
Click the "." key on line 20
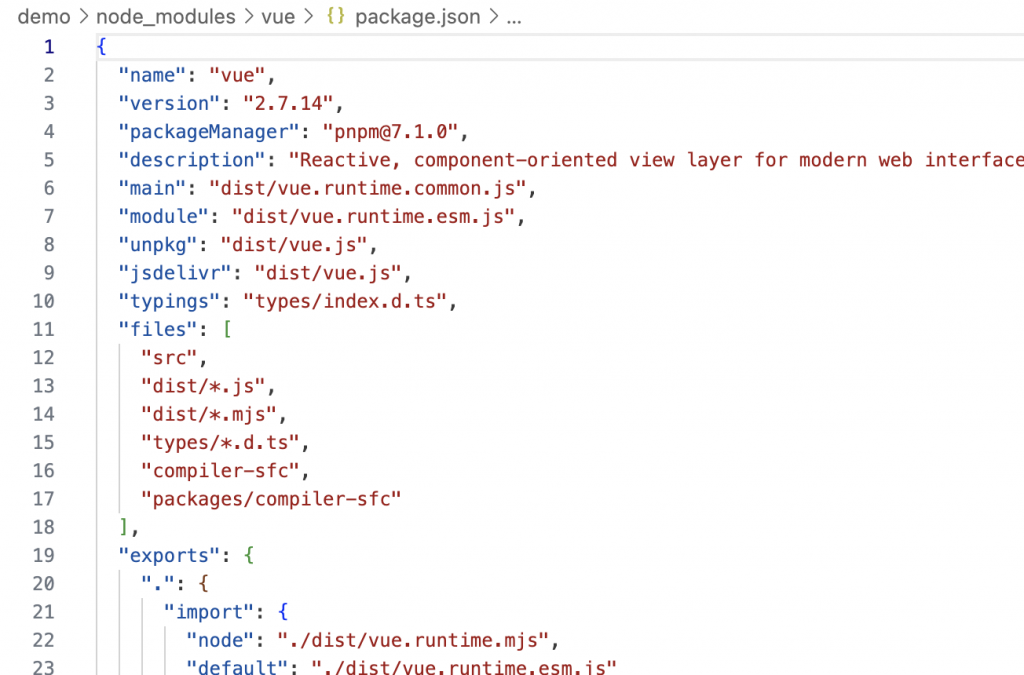point(159,584)
